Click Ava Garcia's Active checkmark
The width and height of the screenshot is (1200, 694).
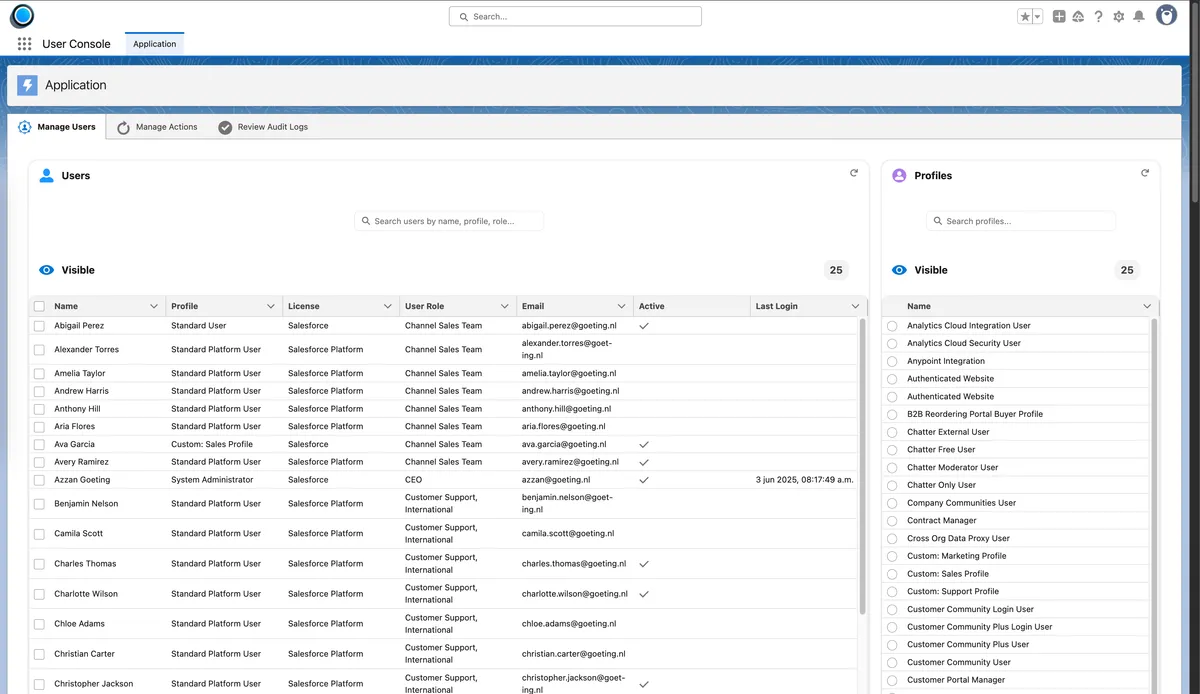644,444
